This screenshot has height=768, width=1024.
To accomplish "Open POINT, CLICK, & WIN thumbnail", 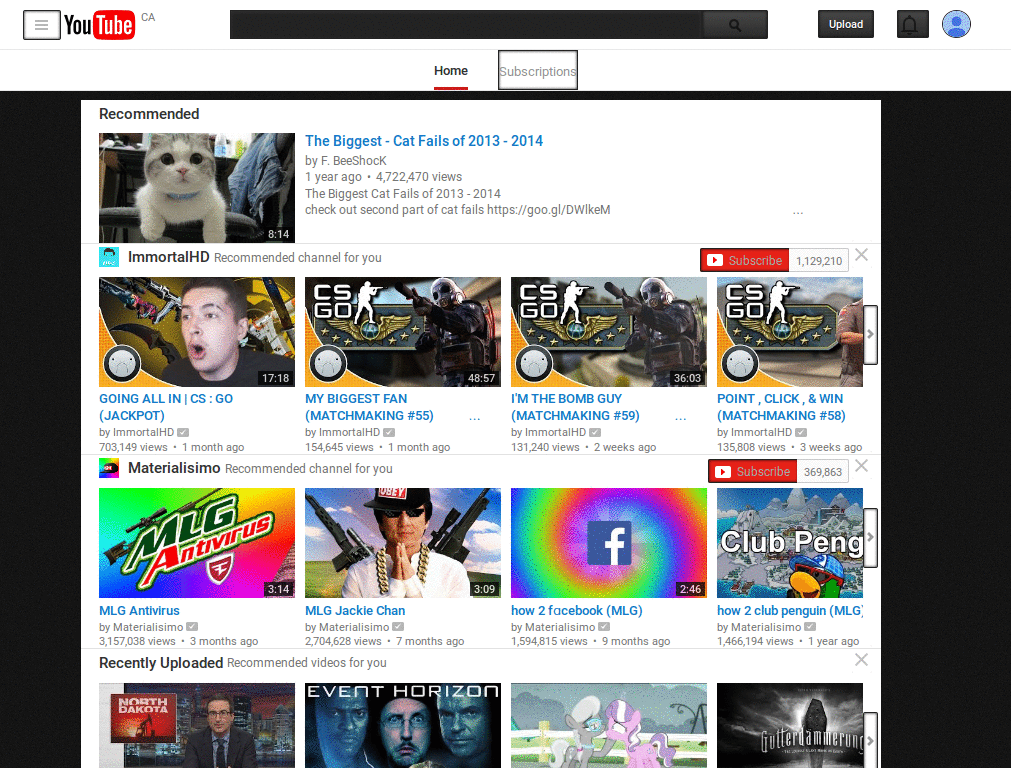I will [x=790, y=332].
